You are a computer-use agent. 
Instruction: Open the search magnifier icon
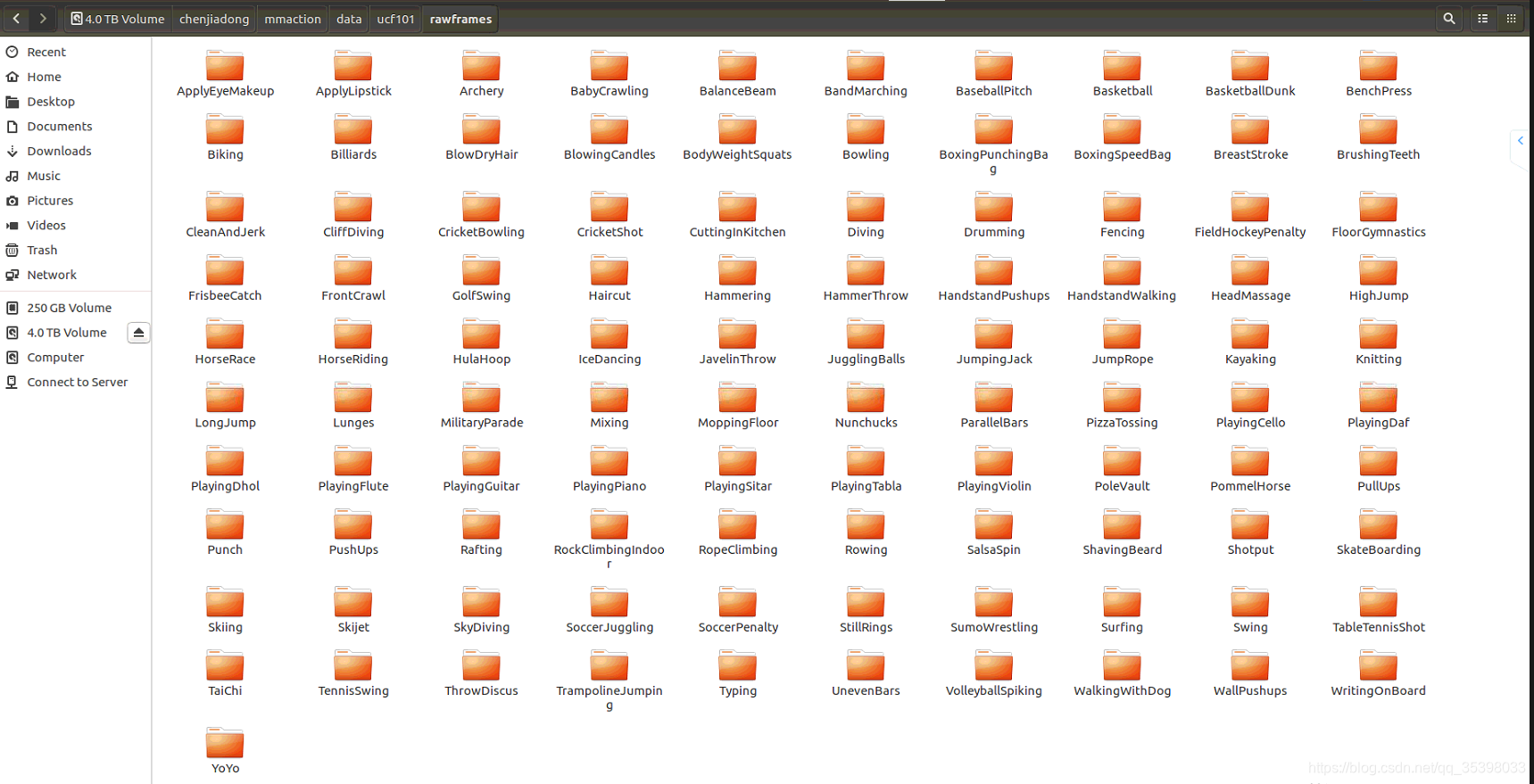1449,18
